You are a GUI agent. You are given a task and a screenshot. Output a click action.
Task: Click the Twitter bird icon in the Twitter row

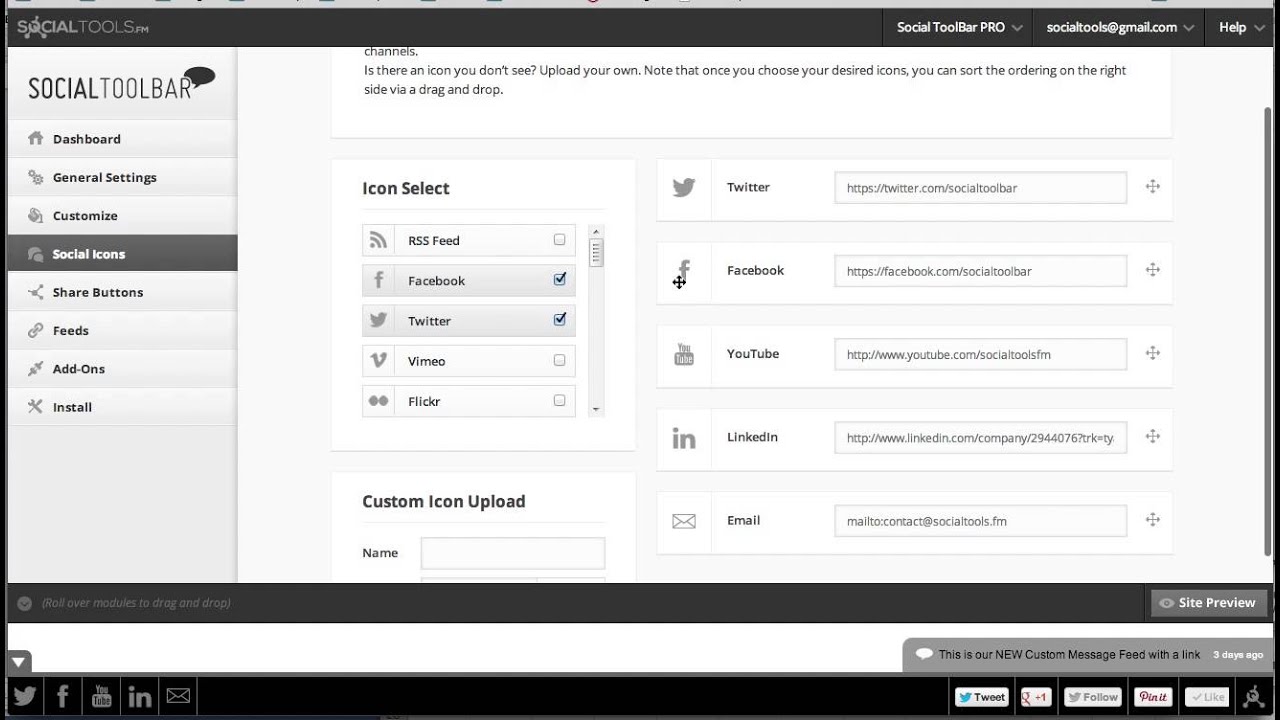pos(684,187)
